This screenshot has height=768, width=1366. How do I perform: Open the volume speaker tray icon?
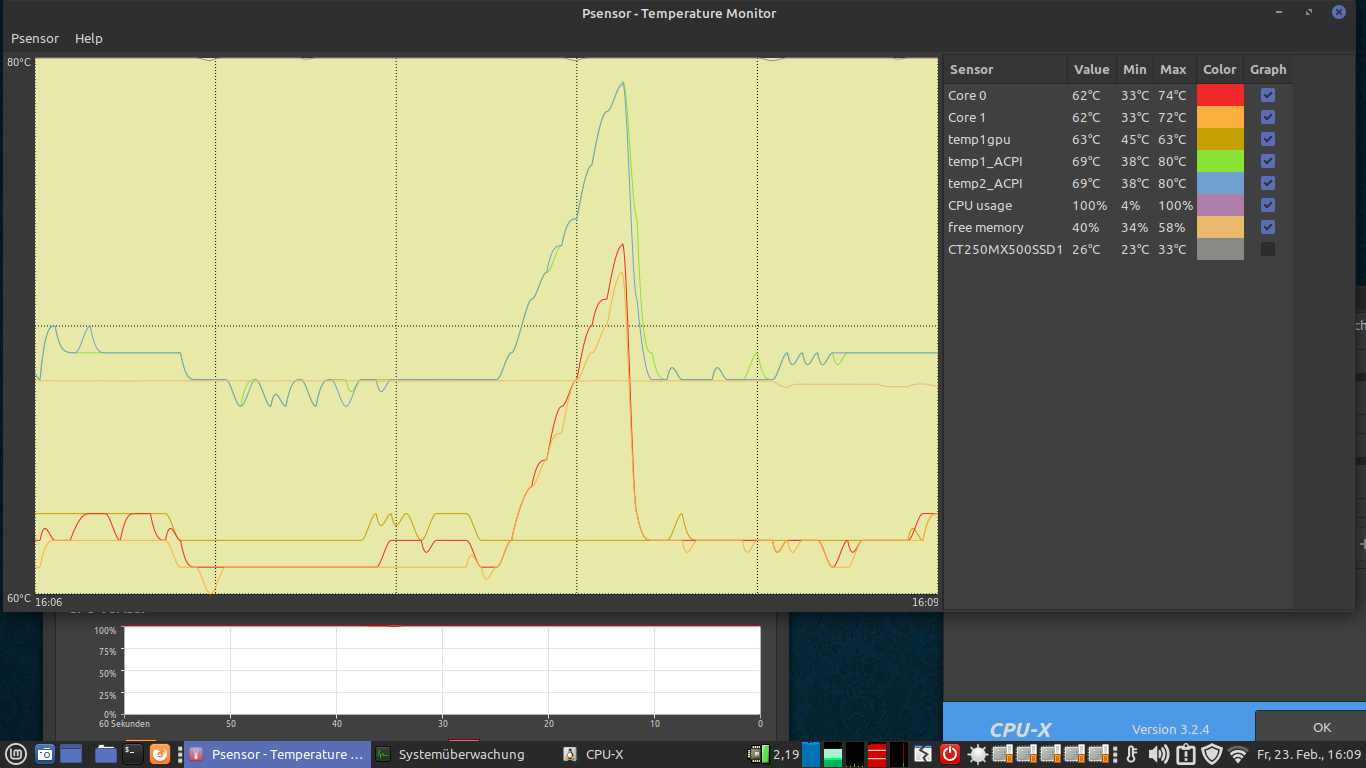pyautogui.click(x=1159, y=754)
